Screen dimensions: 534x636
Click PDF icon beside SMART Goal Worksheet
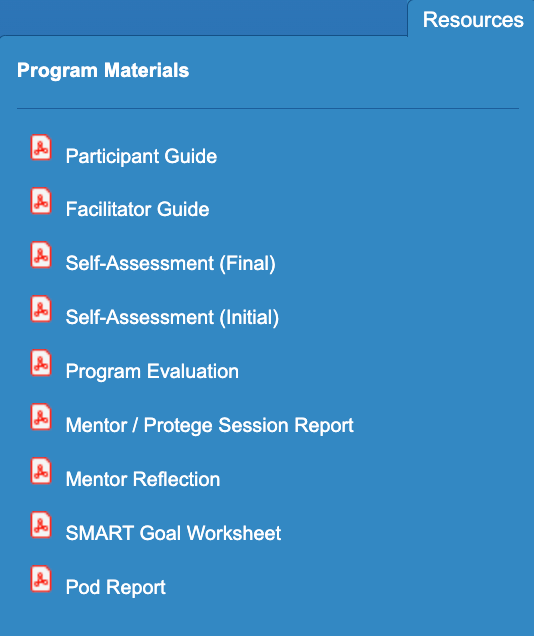[x=41, y=524]
